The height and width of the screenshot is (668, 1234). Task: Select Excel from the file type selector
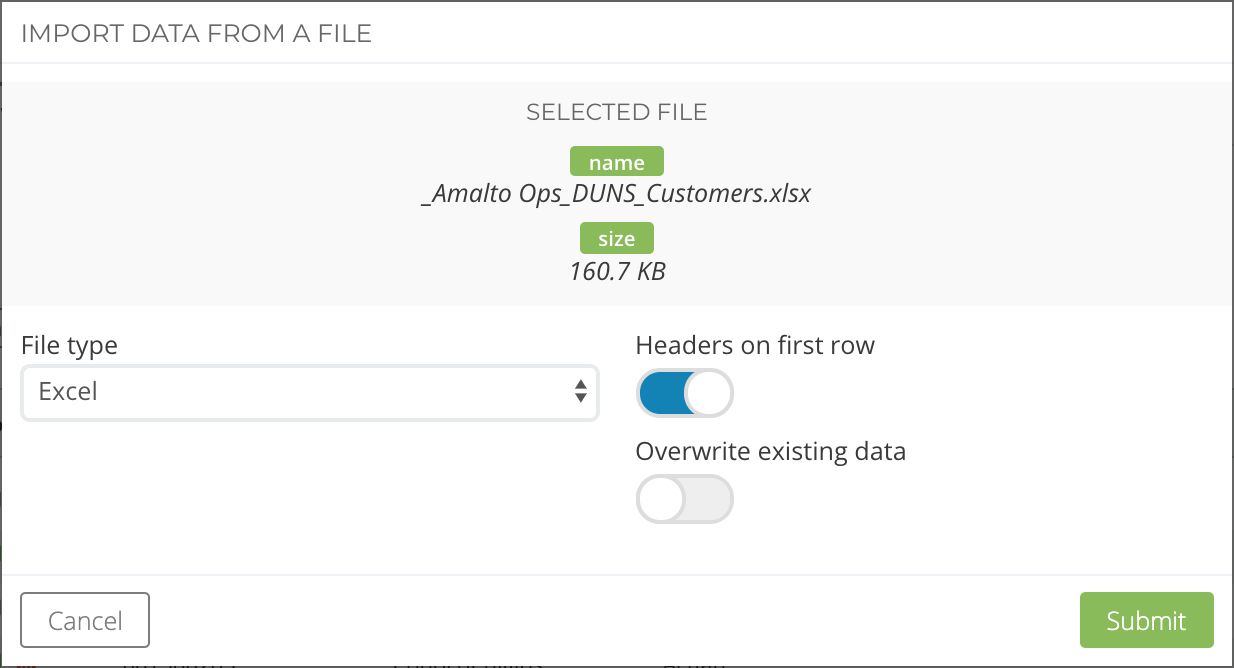point(309,393)
